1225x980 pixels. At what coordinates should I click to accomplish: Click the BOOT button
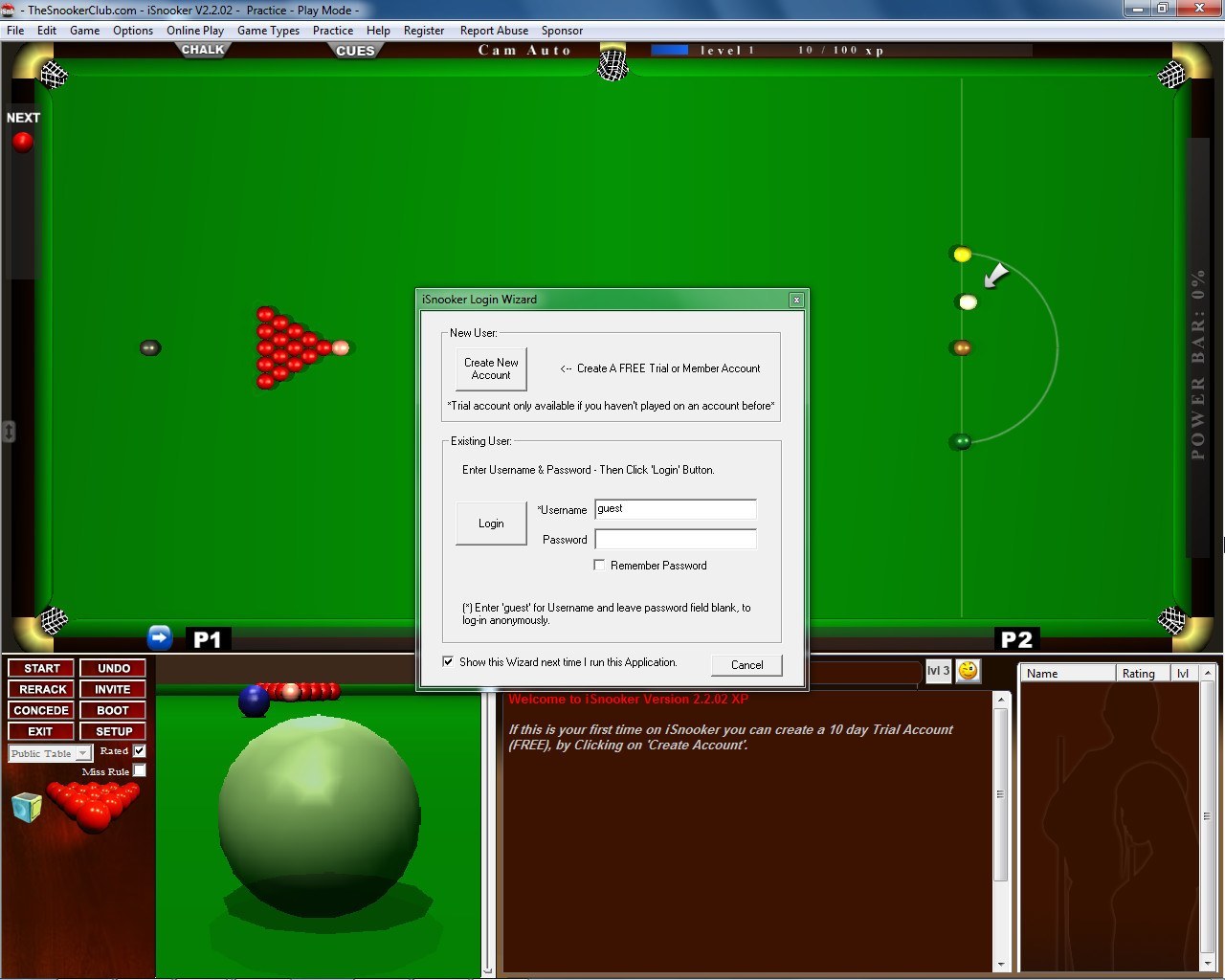pyautogui.click(x=113, y=710)
